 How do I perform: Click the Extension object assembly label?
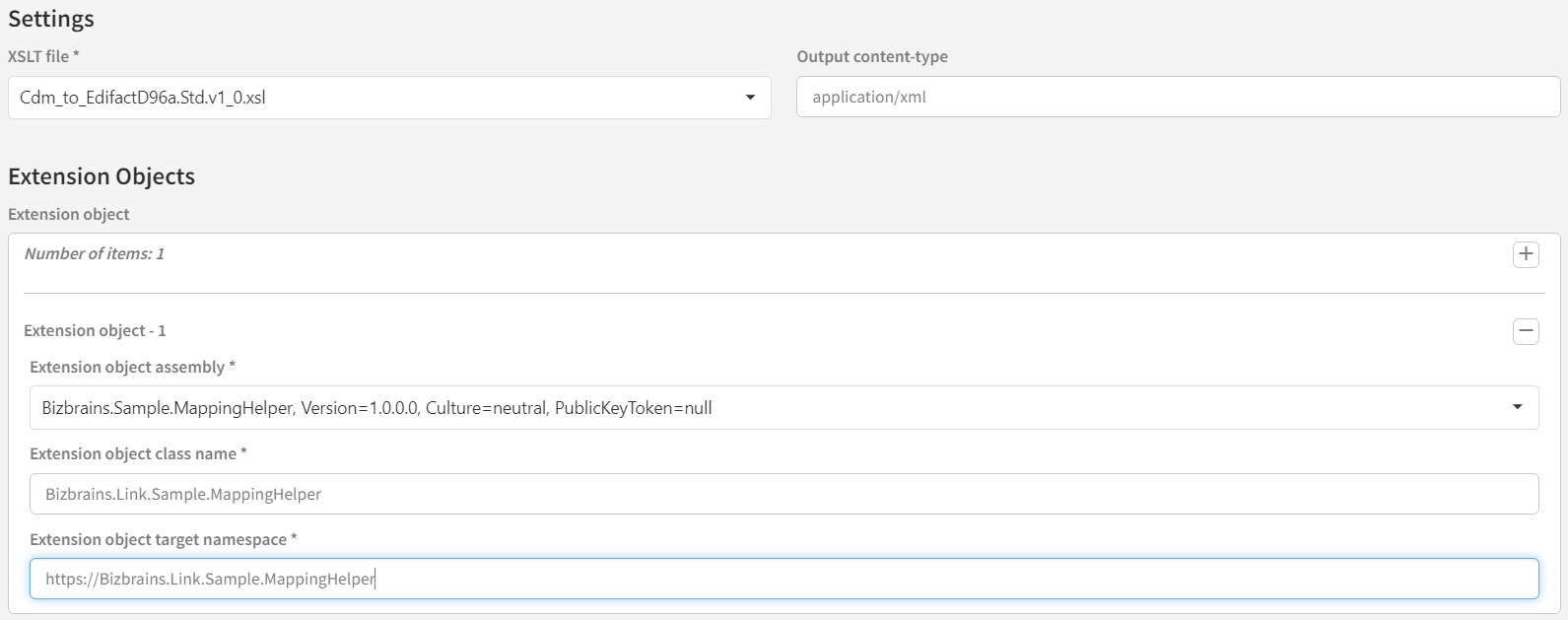tap(132, 368)
